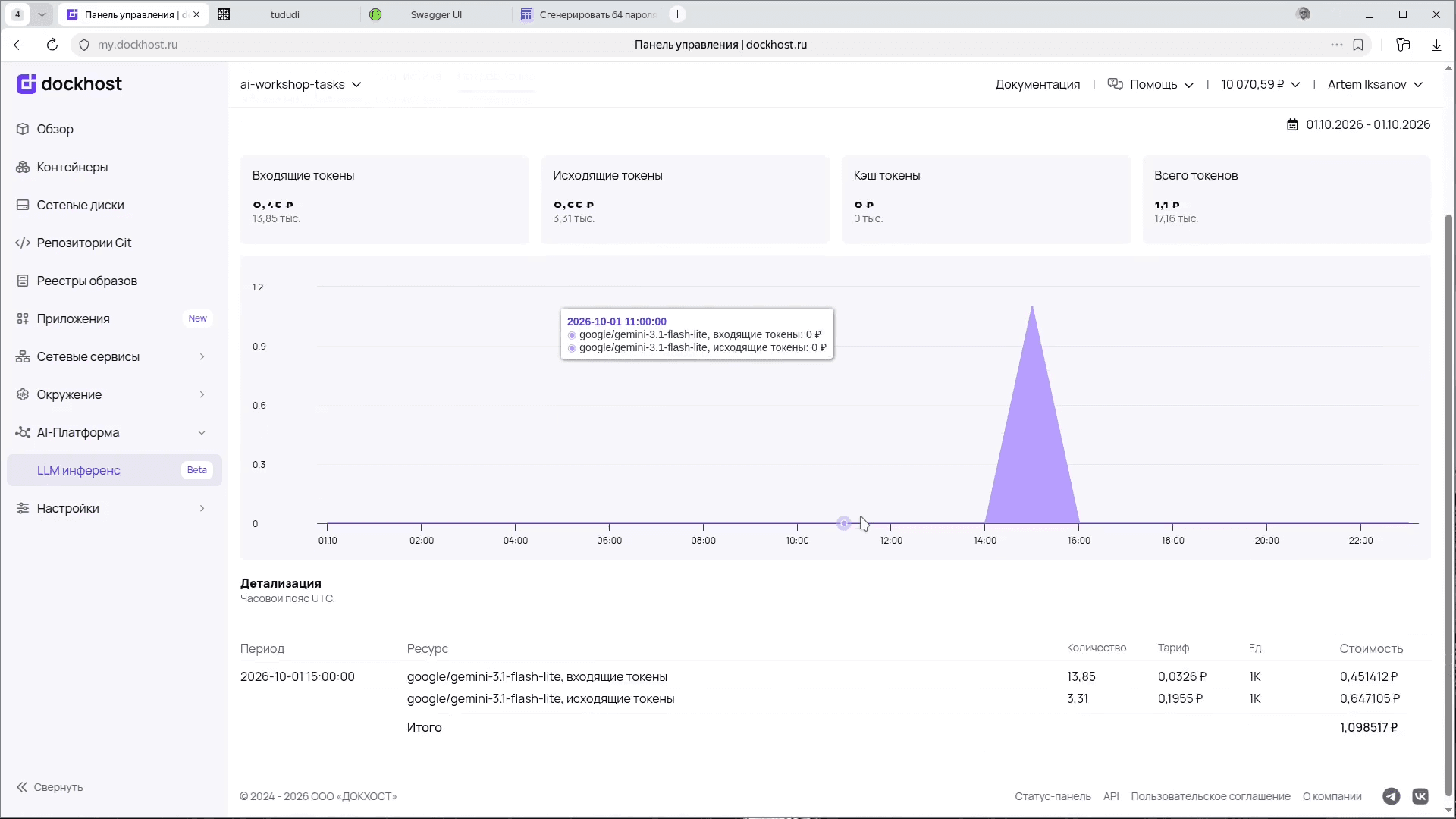Click the tab counter showing 4
The width and height of the screenshot is (1456, 819).
click(x=17, y=14)
